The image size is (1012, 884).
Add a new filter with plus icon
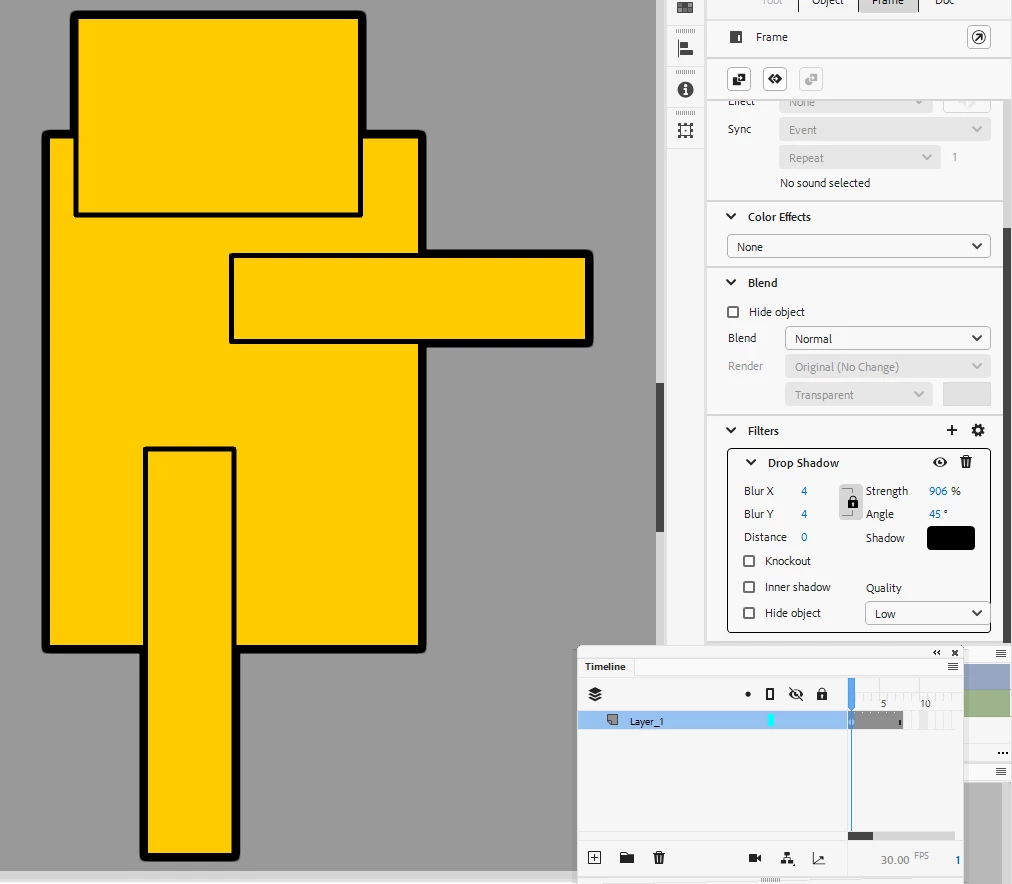pos(951,430)
